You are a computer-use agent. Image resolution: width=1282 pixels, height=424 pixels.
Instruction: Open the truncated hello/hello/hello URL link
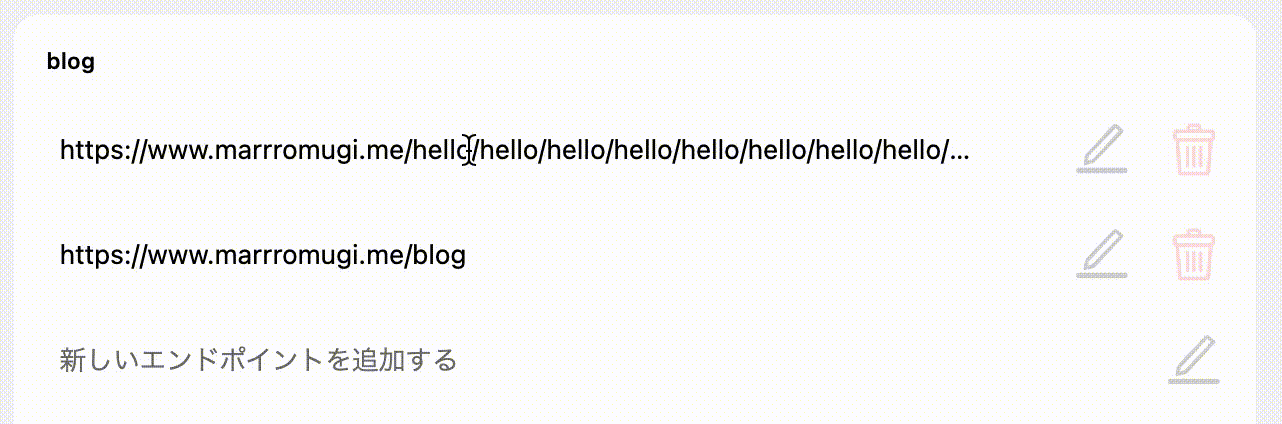pos(514,152)
